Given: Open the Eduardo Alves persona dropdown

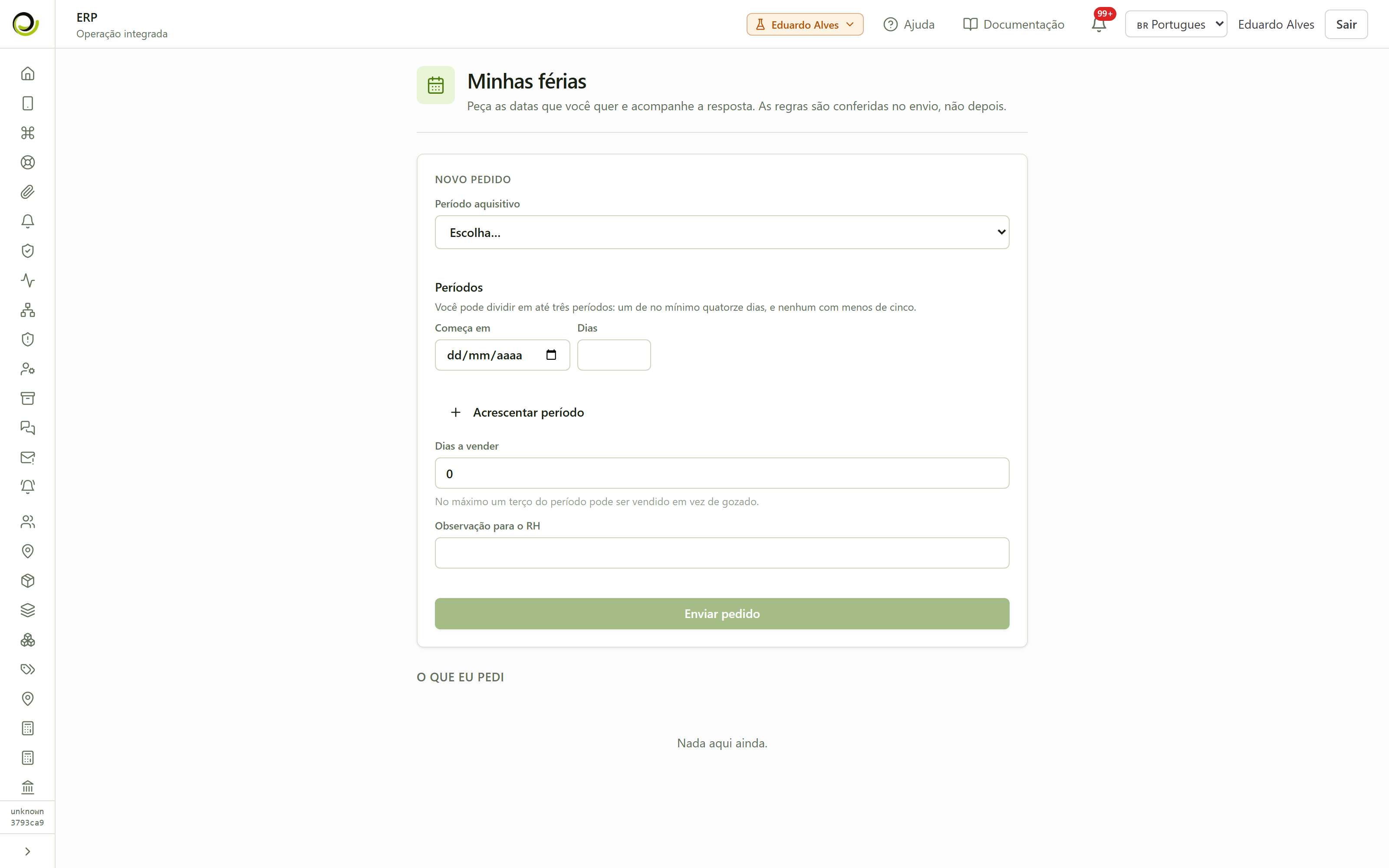Looking at the screenshot, I should tap(805, 25).
